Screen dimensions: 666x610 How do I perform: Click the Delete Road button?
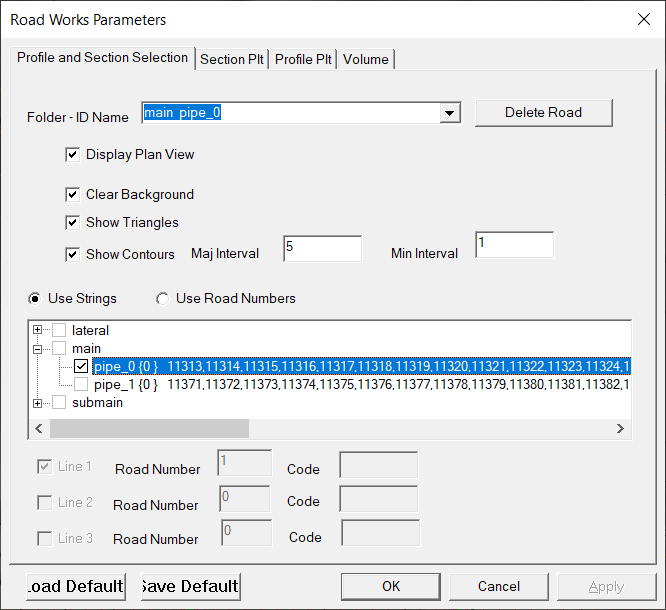(x=543, y=112)
